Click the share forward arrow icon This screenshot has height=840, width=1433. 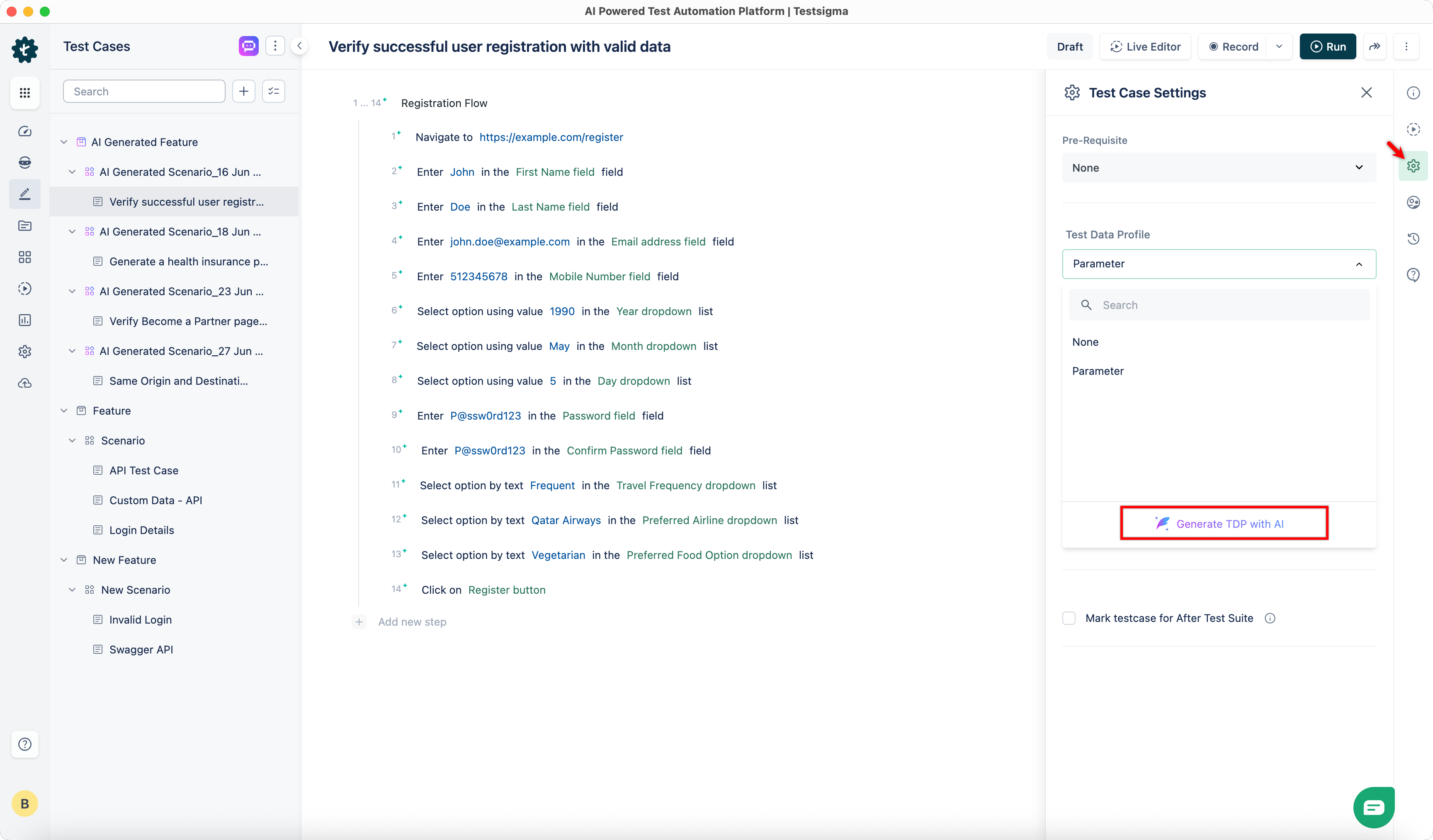pos(1375,46)
